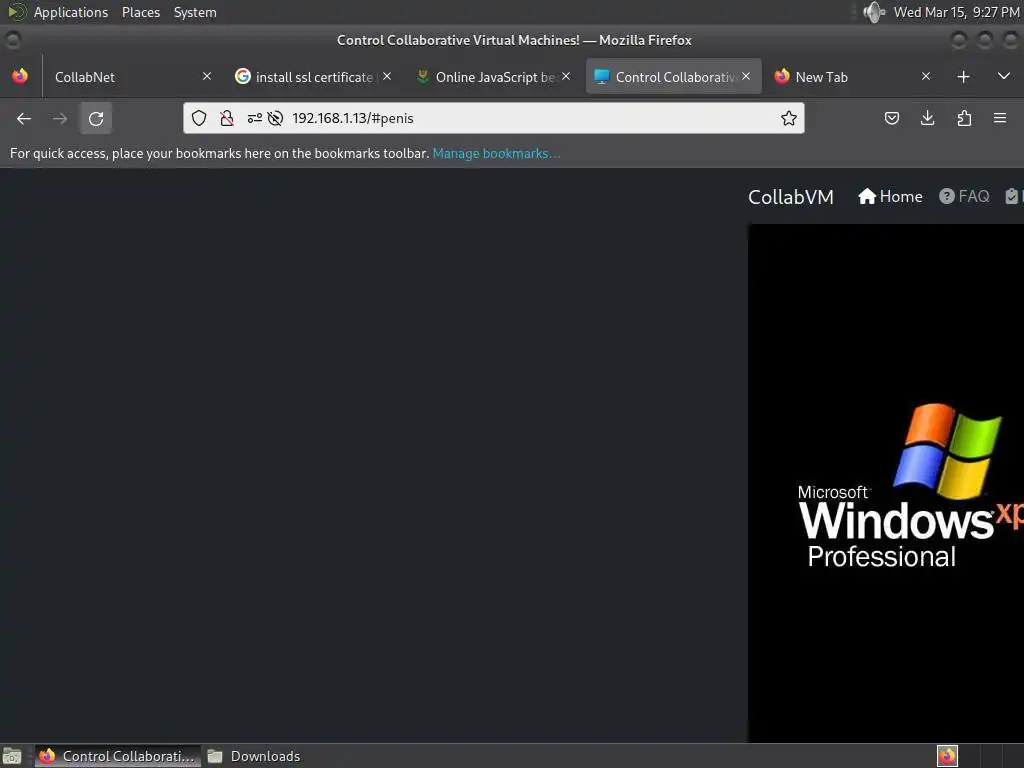Click the Windows XP VM display
Viewport: 1024px width, 768px height.
(886, 483)
